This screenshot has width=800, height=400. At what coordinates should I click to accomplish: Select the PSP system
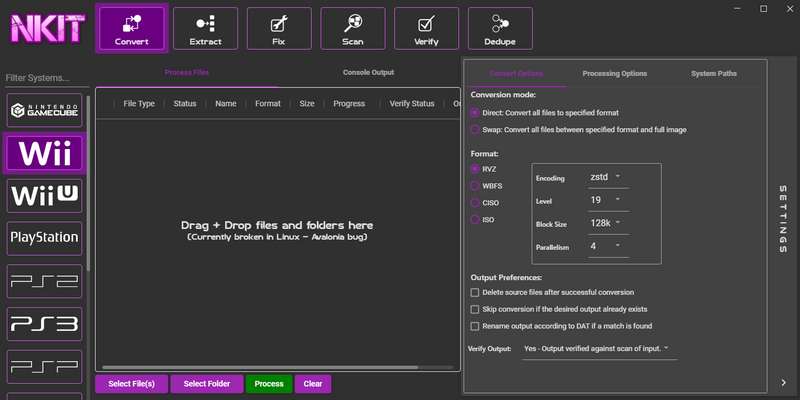(44, 367)
